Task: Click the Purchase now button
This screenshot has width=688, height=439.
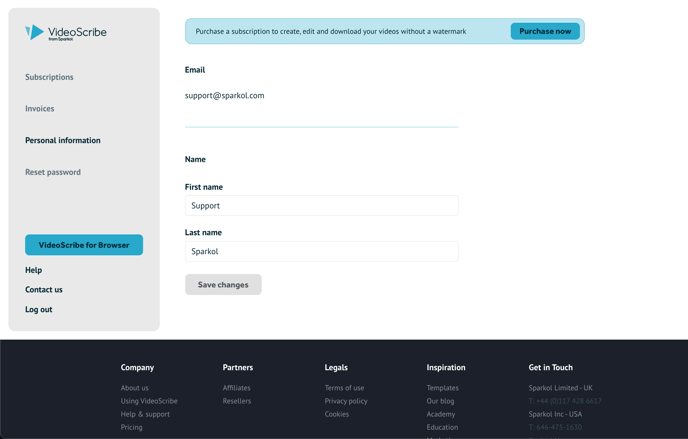Action: pyautogui.click(x=545, y=31)
